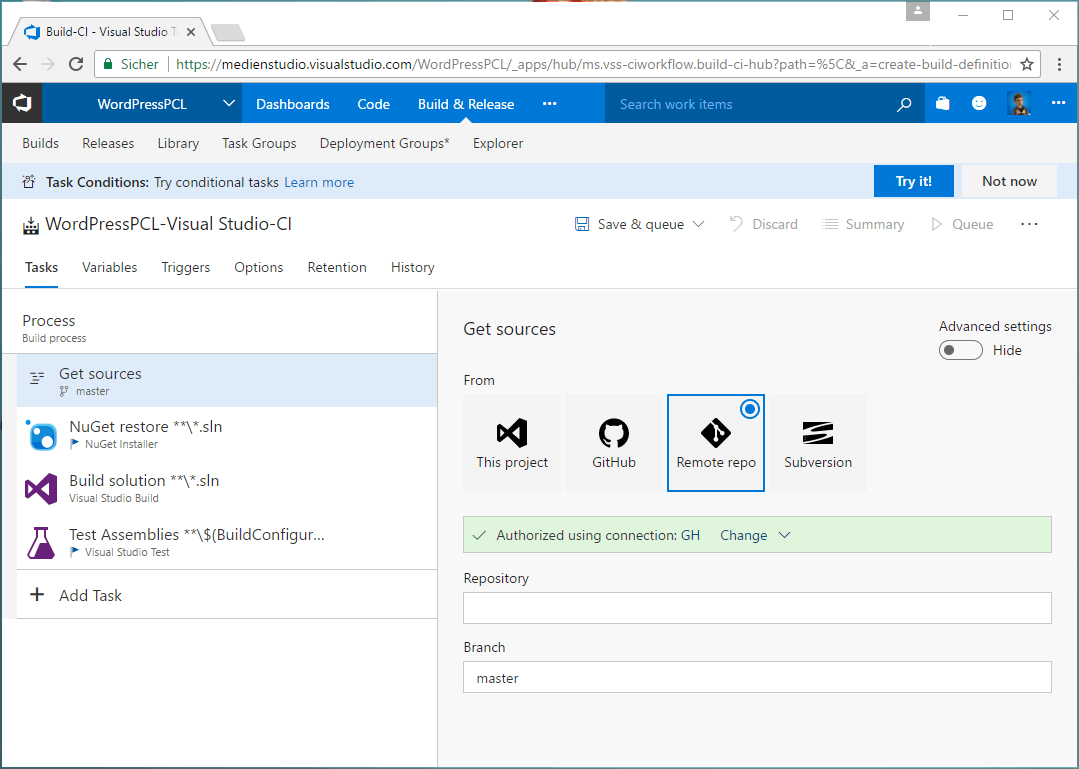
Task: Go to Task Groups page
Action: tap(259, 143)
